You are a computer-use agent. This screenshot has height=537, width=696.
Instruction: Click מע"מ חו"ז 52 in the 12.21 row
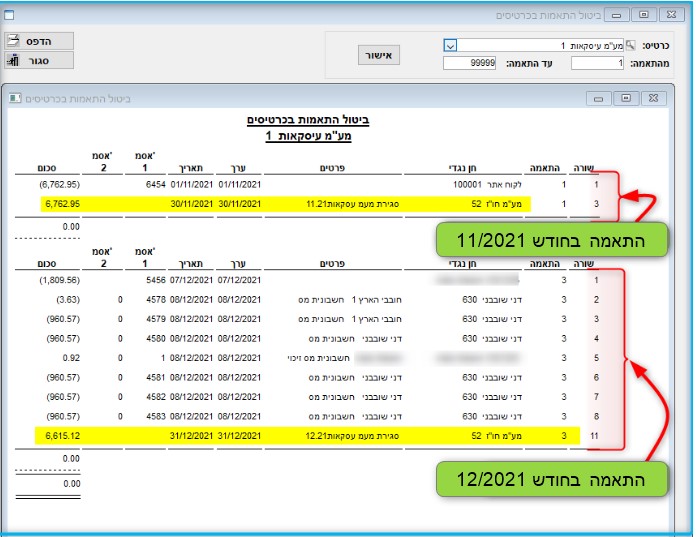[x=496, y=436]
